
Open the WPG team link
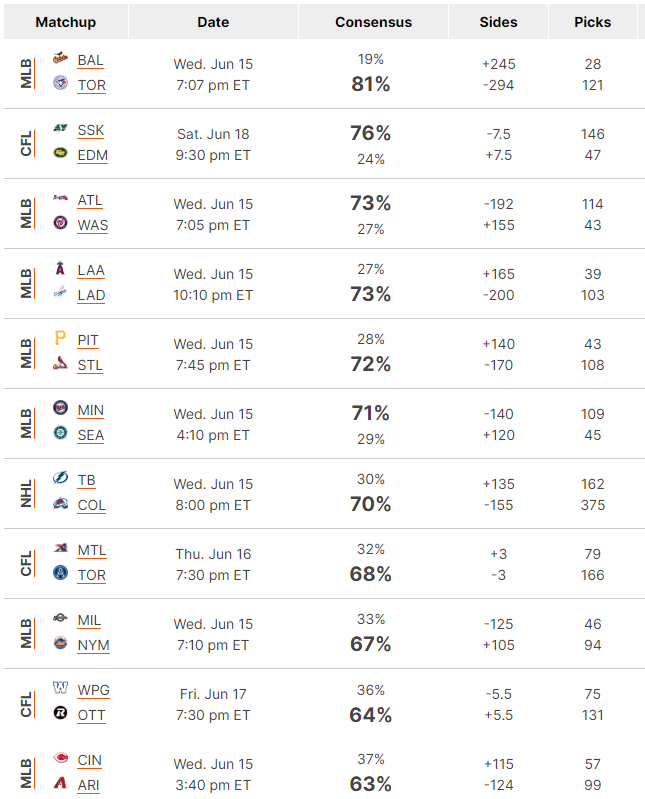point(93,690)
